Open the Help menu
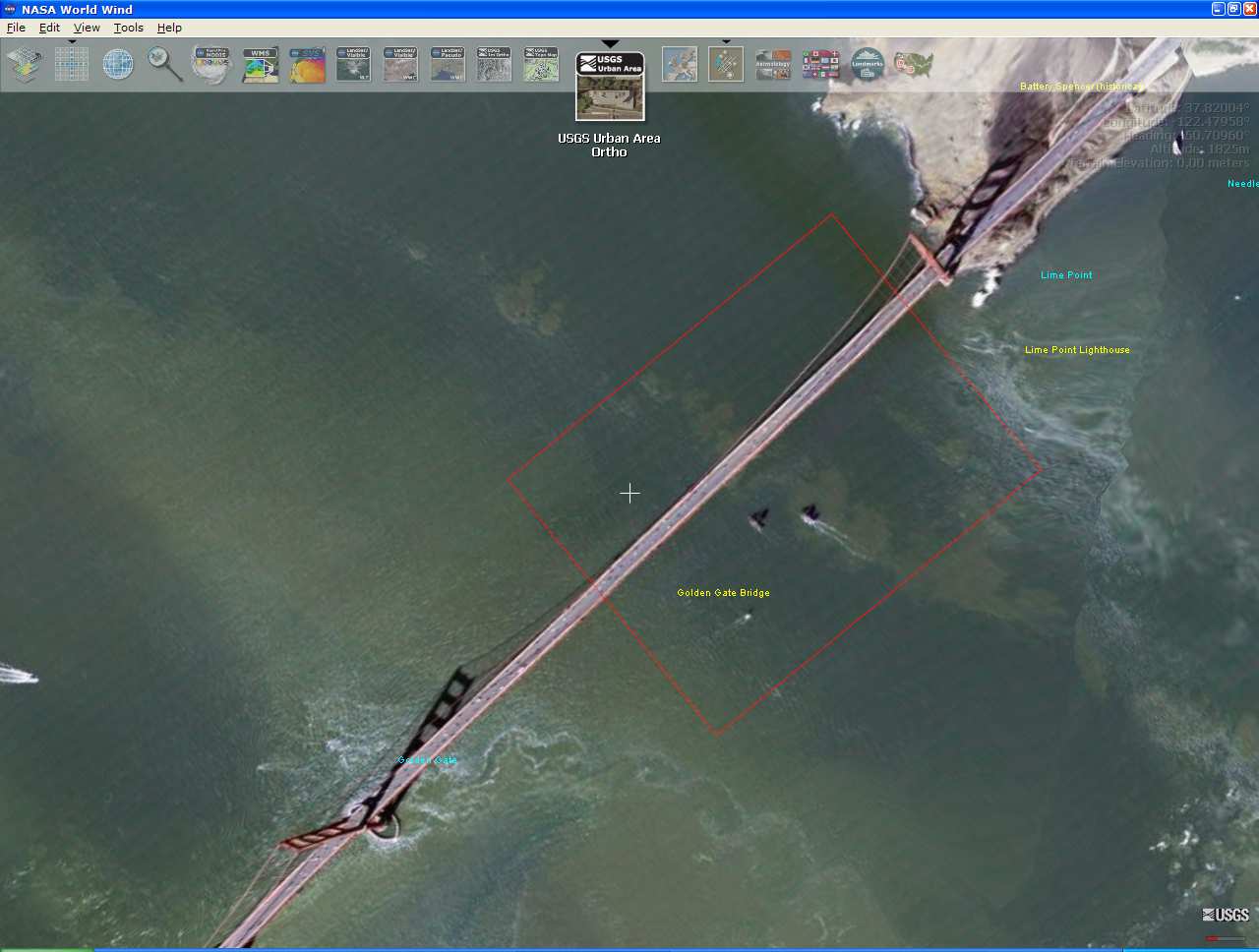 pos(169,28)
